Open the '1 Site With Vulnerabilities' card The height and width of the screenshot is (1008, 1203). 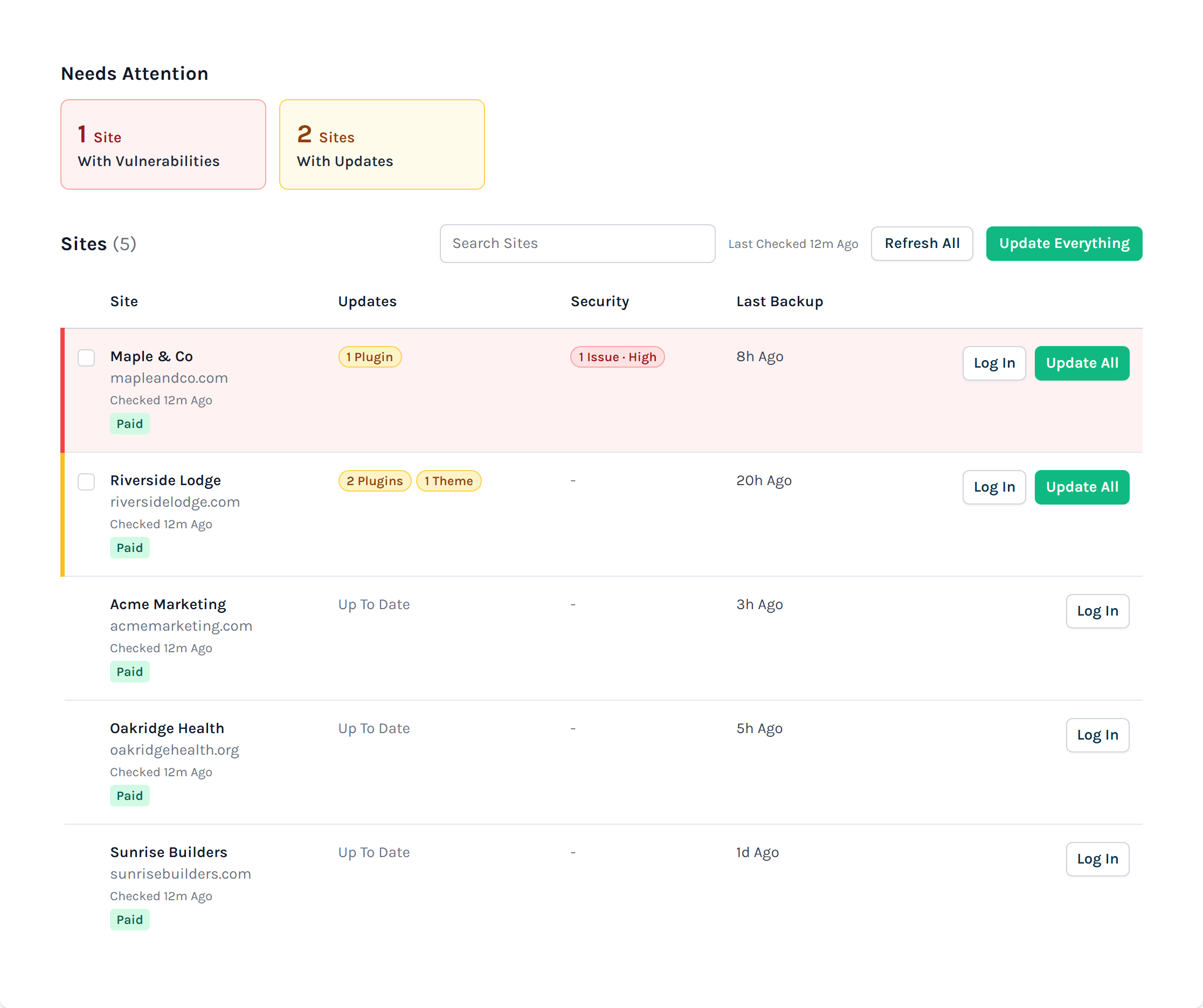pos(163,144)
